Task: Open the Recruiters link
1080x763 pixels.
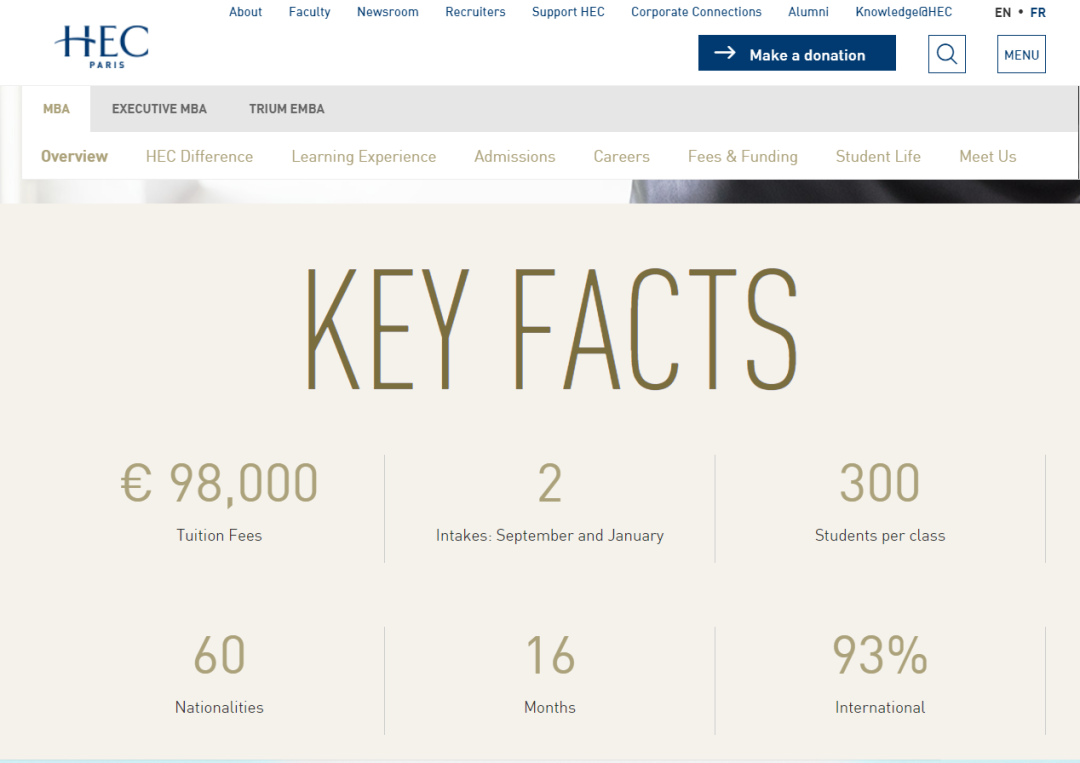Action: click(x=475, y=12)
